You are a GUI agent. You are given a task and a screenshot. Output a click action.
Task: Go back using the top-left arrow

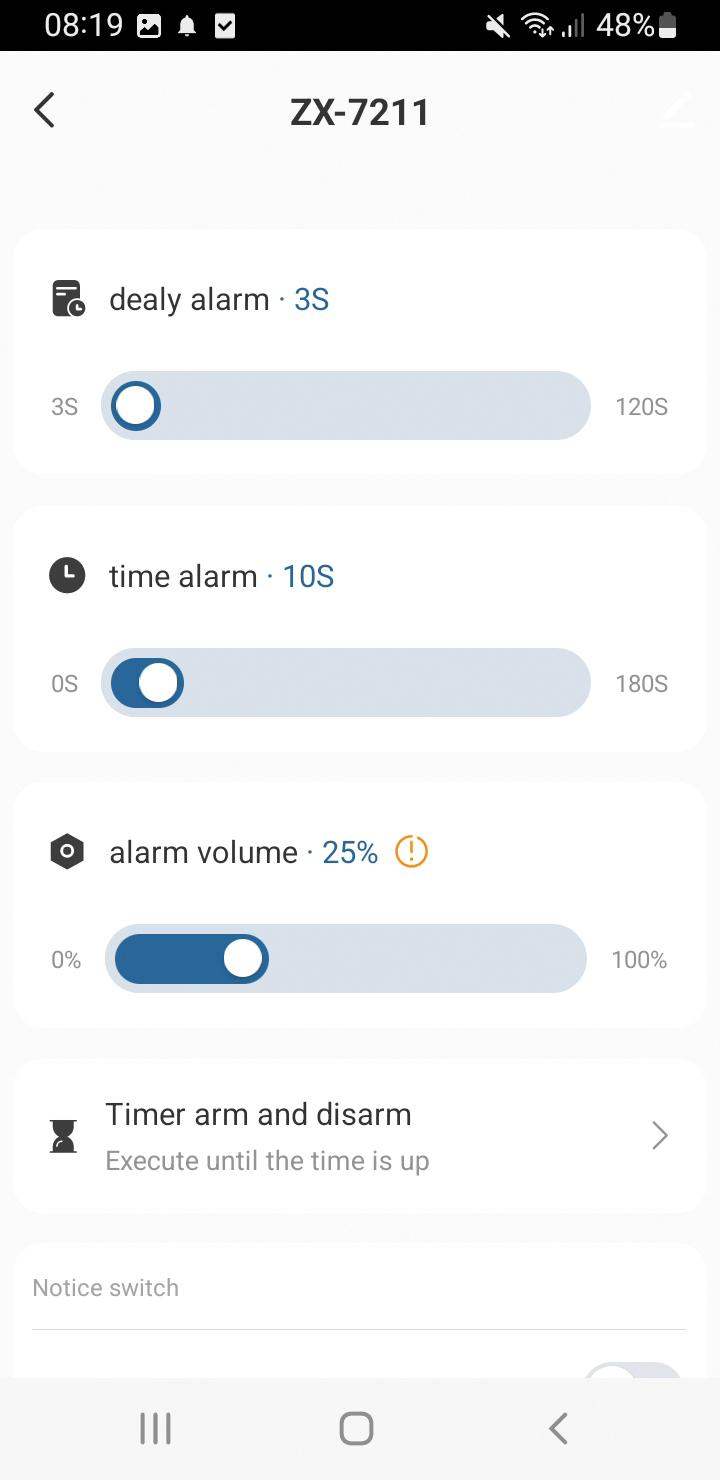click(44, 111)
